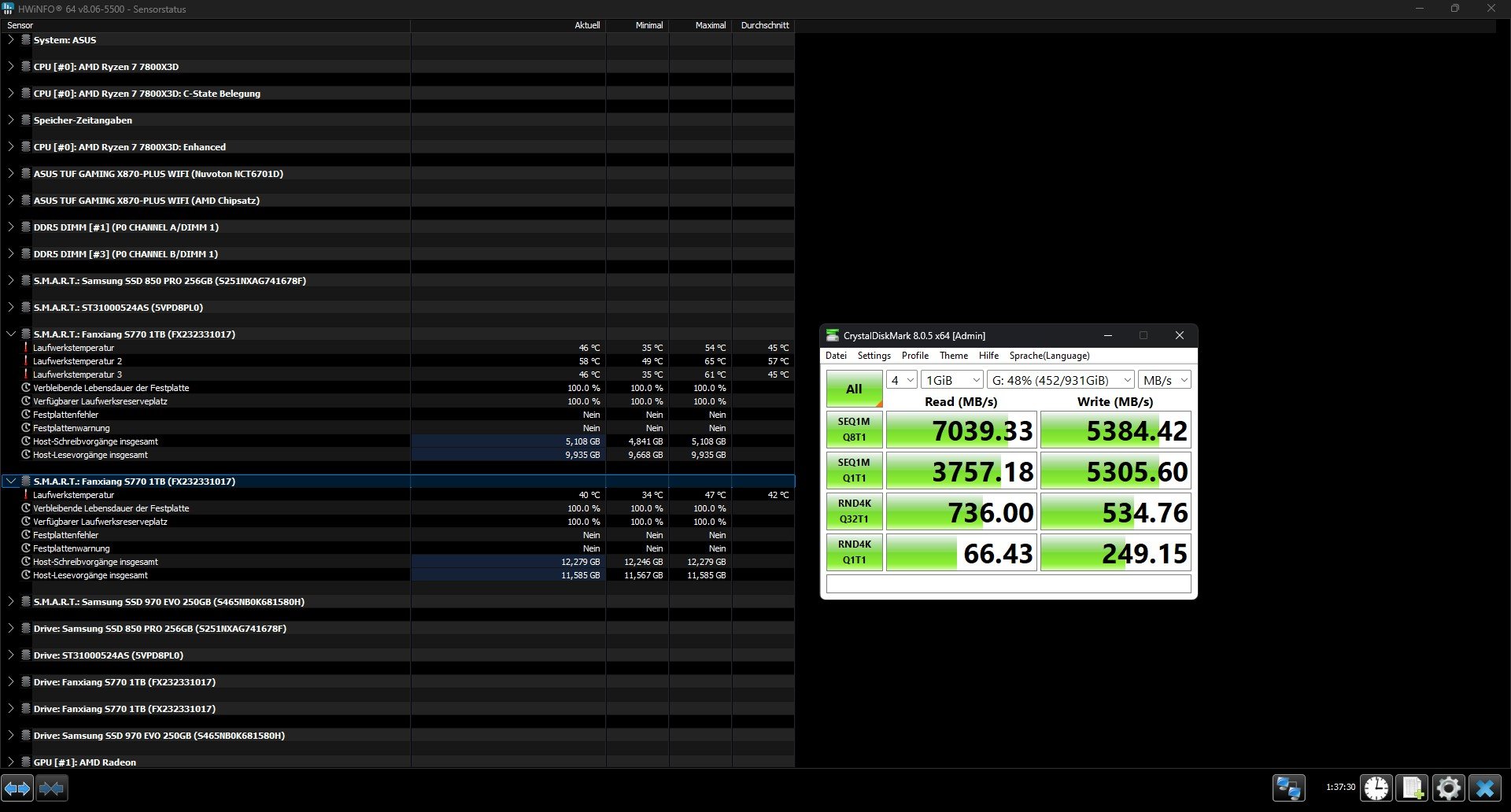The image size is (1511, 812).
Task: Click the log file icon with green plus
Action: click(x=1413, y=788)
